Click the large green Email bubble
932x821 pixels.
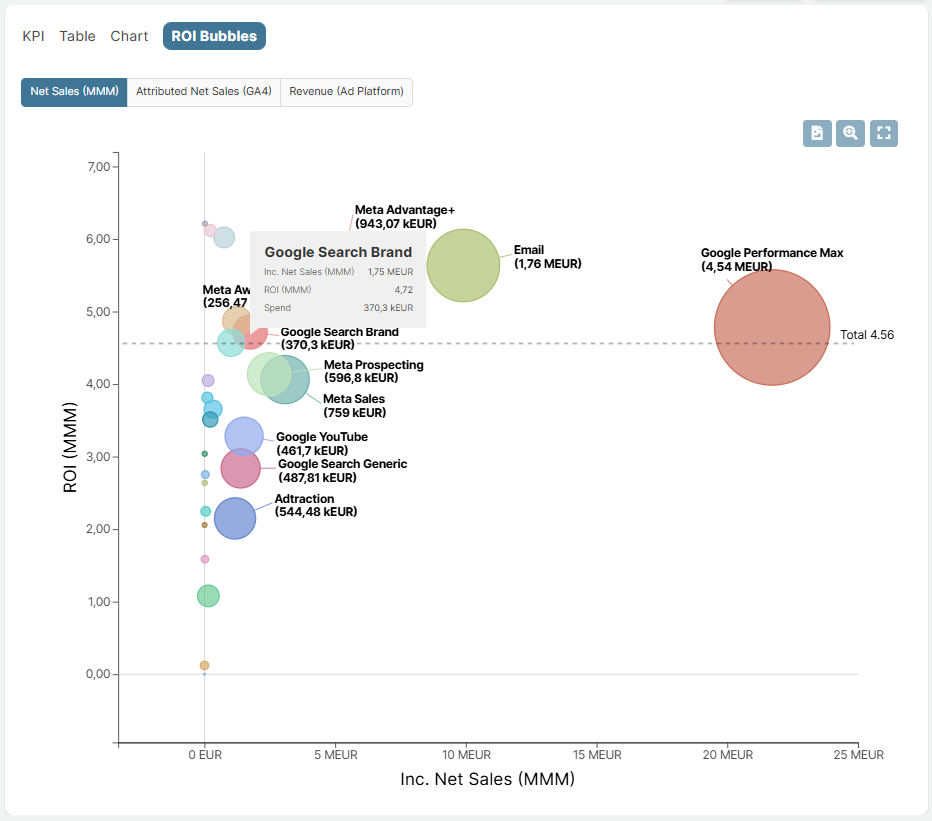464,265
